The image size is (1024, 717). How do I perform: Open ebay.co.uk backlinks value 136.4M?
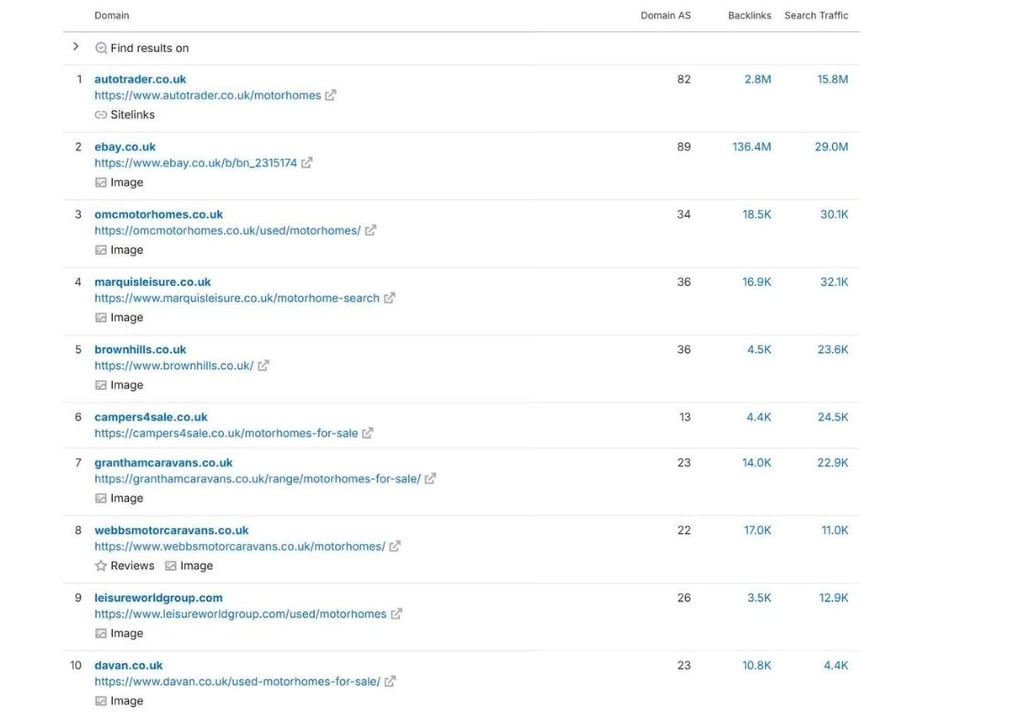click(751, 147)
